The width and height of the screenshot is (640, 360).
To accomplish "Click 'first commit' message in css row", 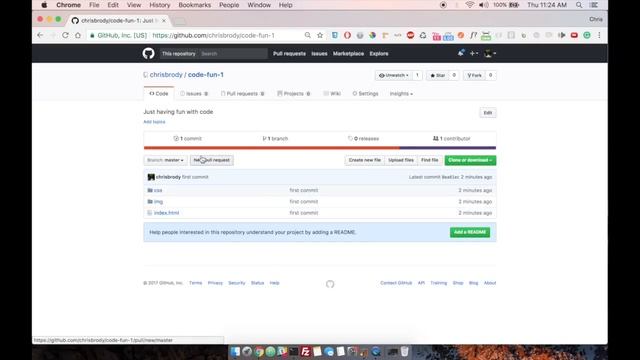I will click(x=304, y=190).
